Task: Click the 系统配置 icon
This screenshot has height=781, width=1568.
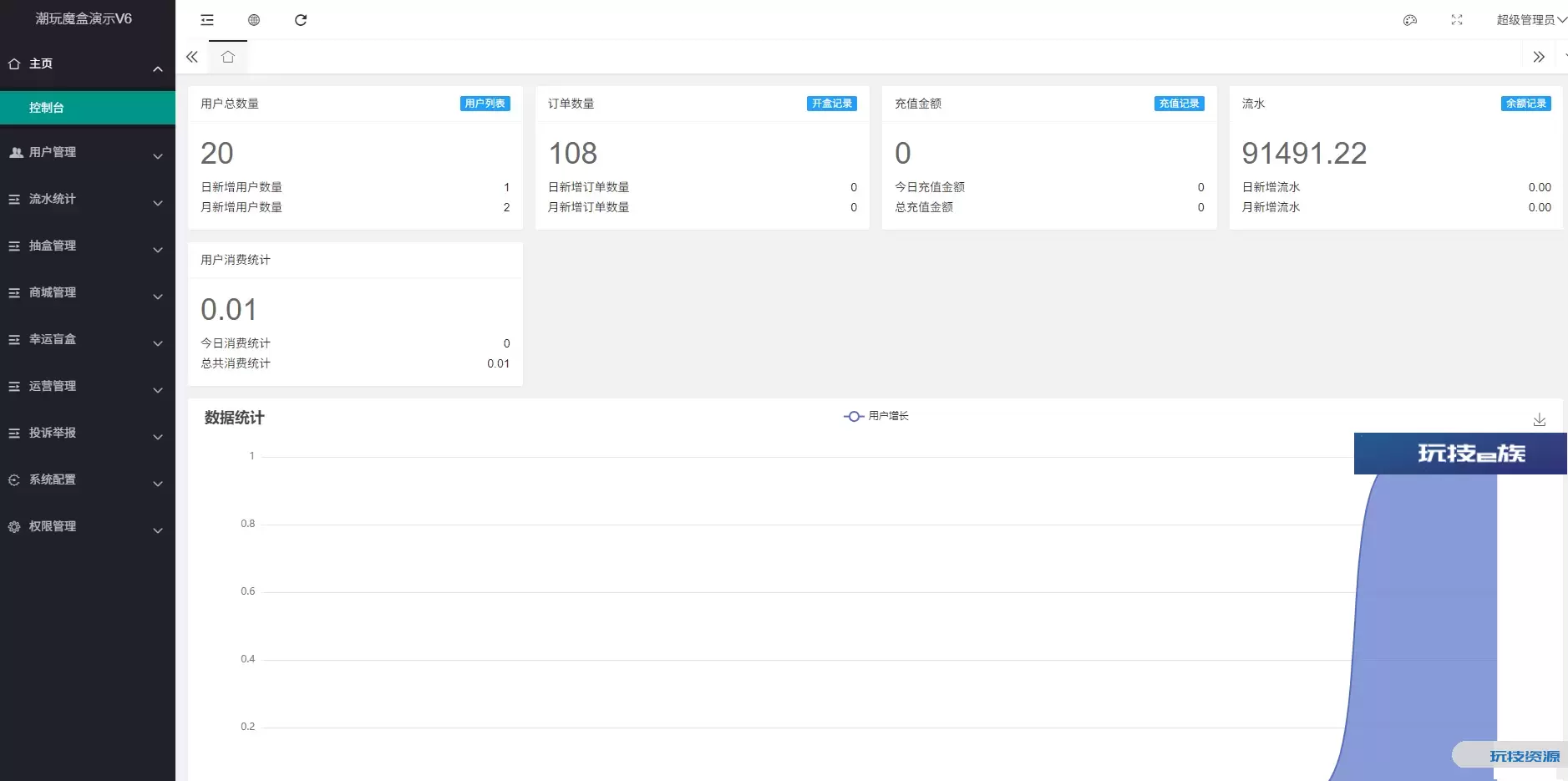Action: pyautogui.click(x=14, y=479)
